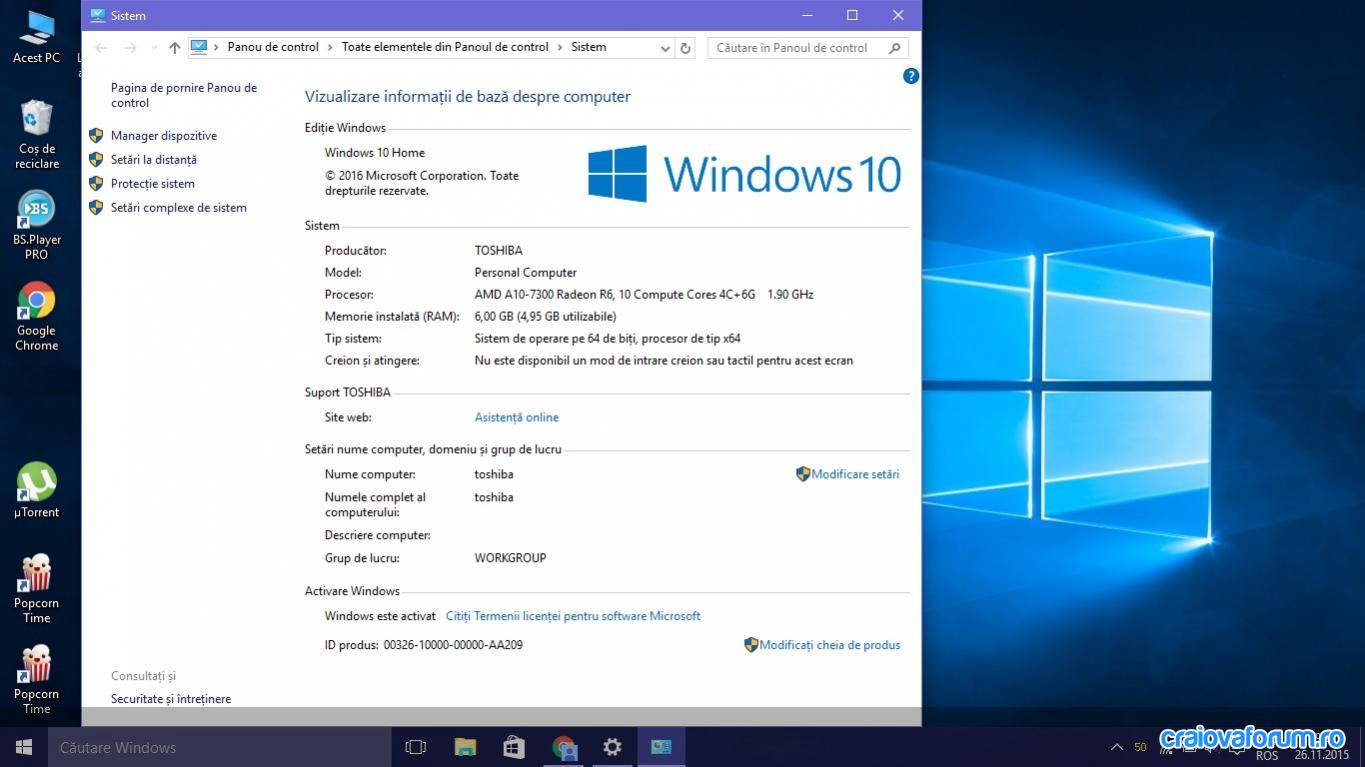
Task: Click the Sistem window taskbar button
Action: coord(661,747)
